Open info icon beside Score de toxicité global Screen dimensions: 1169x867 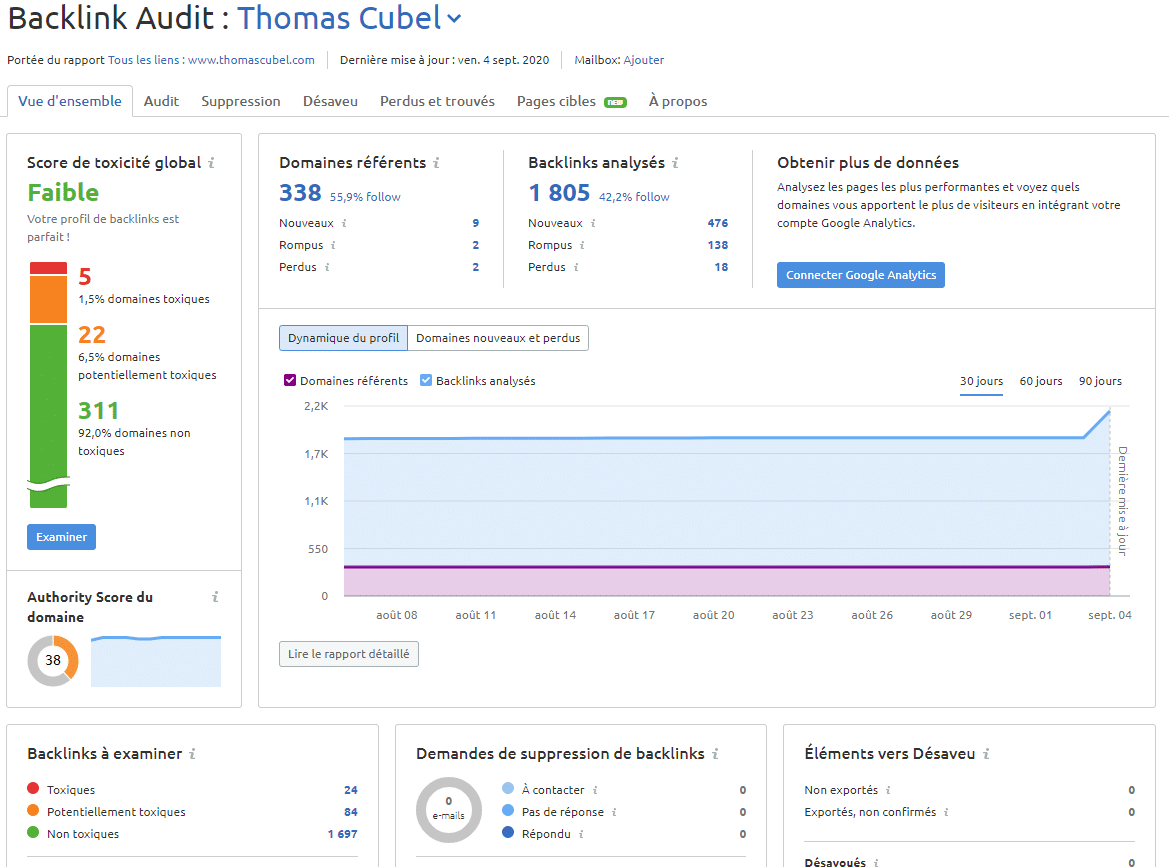pos(211,163)
